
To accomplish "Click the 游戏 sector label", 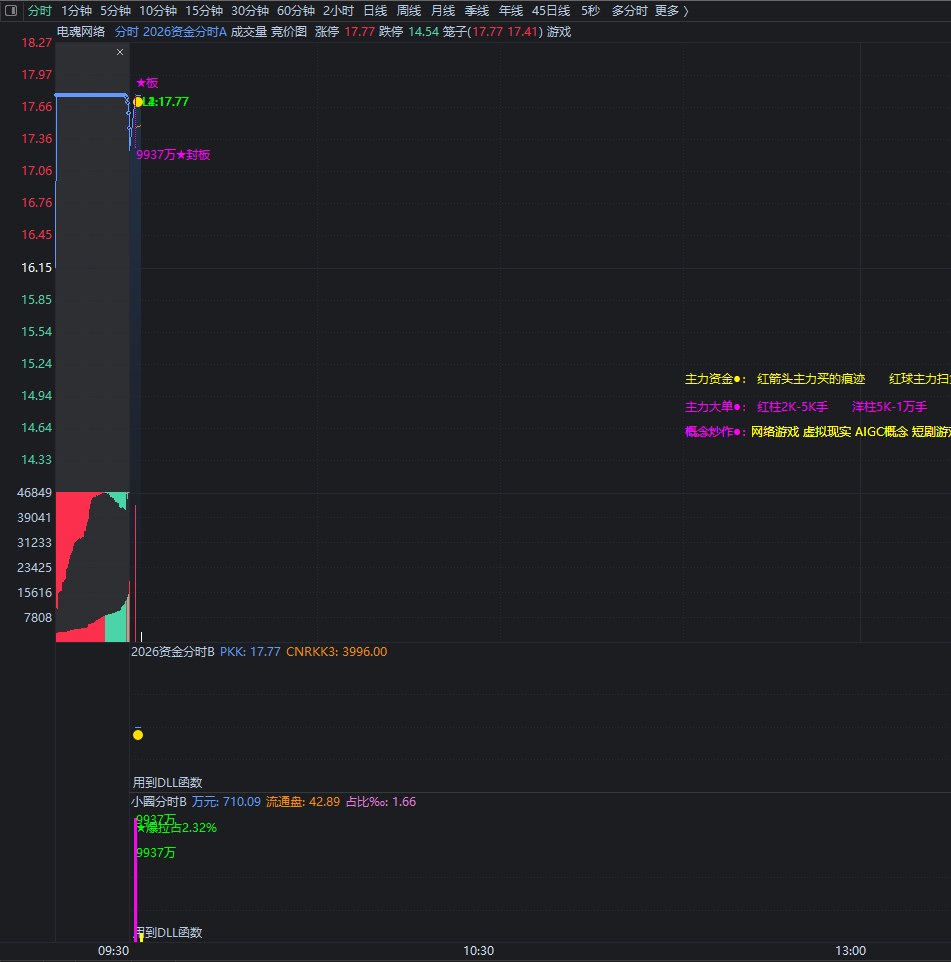I will [x=559, y=32].
